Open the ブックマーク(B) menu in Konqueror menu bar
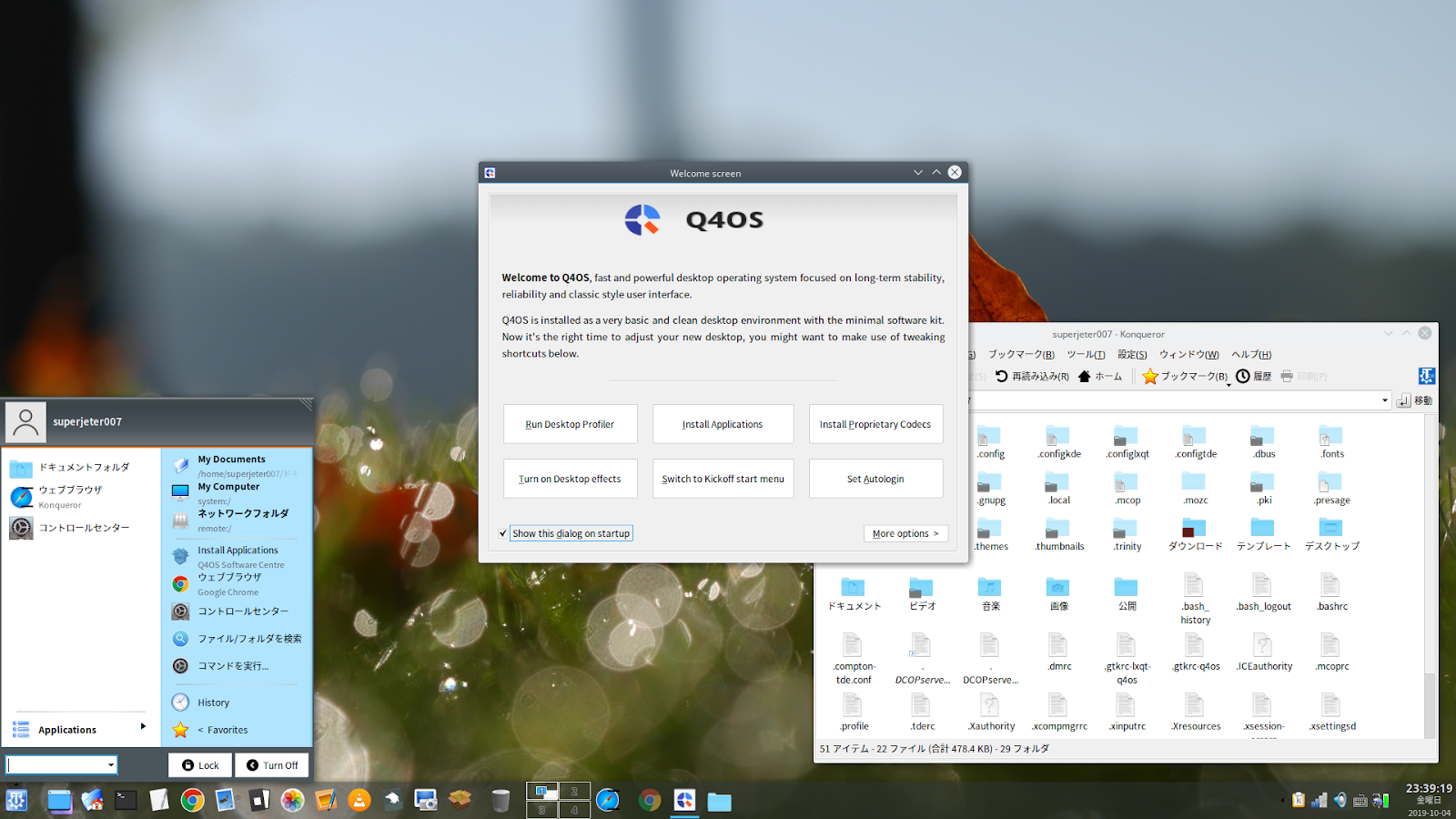Viewport: 1456px width, 819px height. coord(1021,354)
